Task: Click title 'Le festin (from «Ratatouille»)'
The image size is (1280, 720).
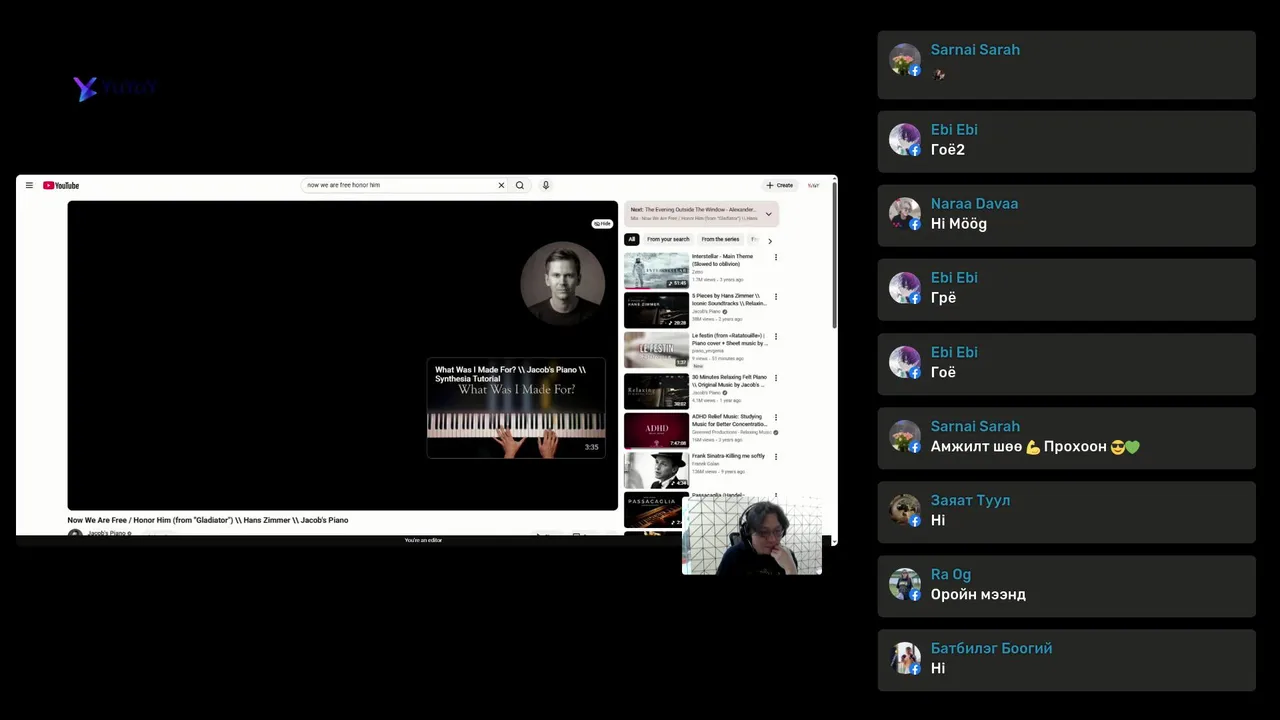Action: click(x=730, y=340)
